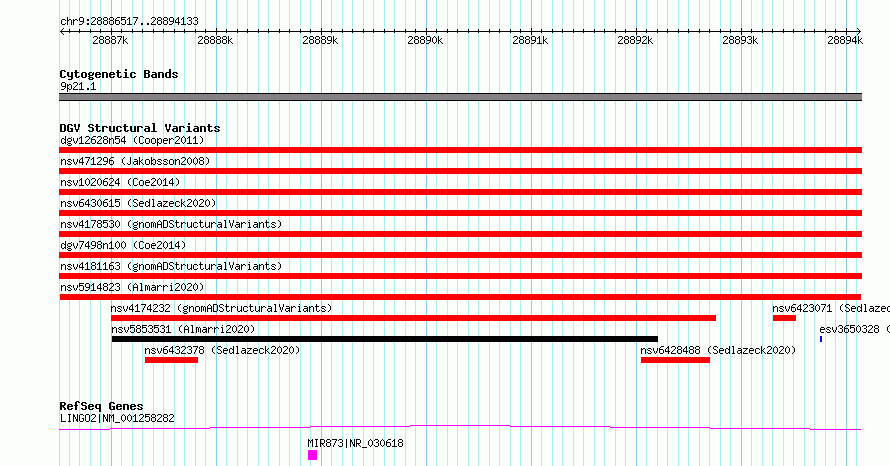Screen dimensions: 890x466
Task: Open variant nsv6432378 (Sedlazeck2020) label
Action: [222, 350]
